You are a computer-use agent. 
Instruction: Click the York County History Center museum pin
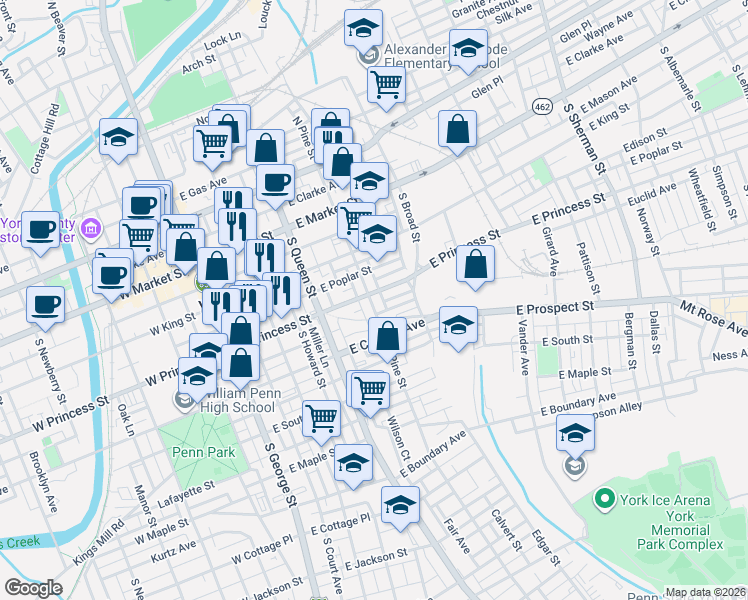[91, 228]
